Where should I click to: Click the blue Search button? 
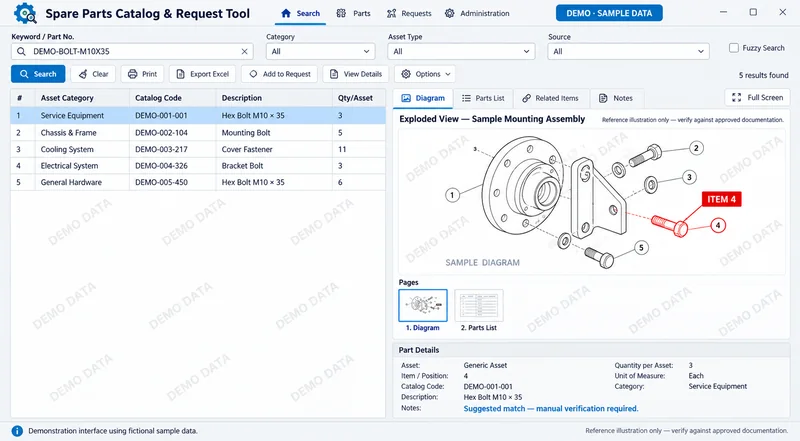pos(38,74)
